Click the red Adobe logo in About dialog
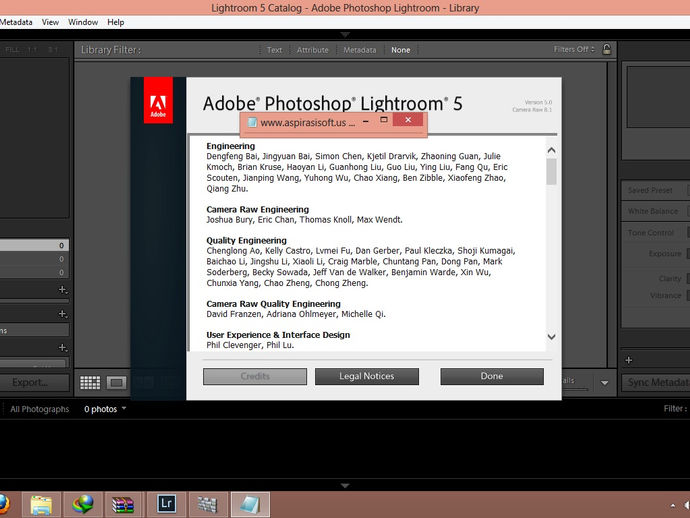This screenshot has width=690, height=518. click(x=158, y=100)
